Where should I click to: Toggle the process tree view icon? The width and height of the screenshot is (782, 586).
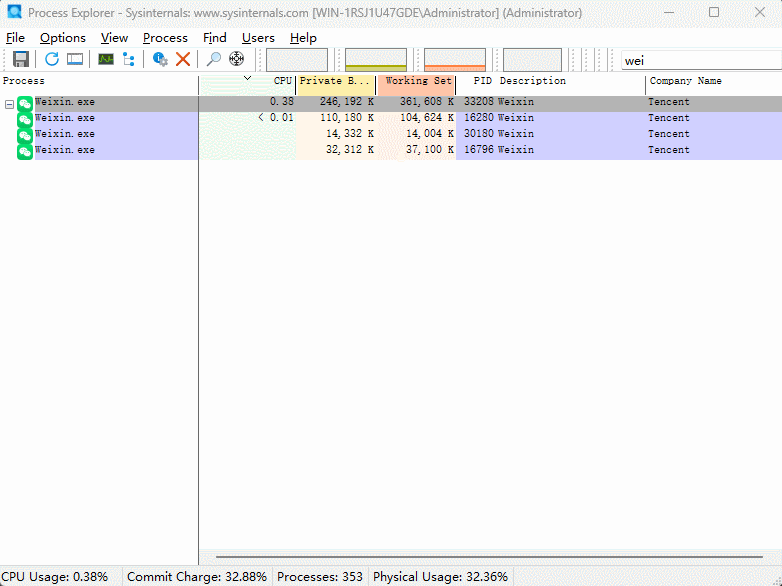[129, 60]
